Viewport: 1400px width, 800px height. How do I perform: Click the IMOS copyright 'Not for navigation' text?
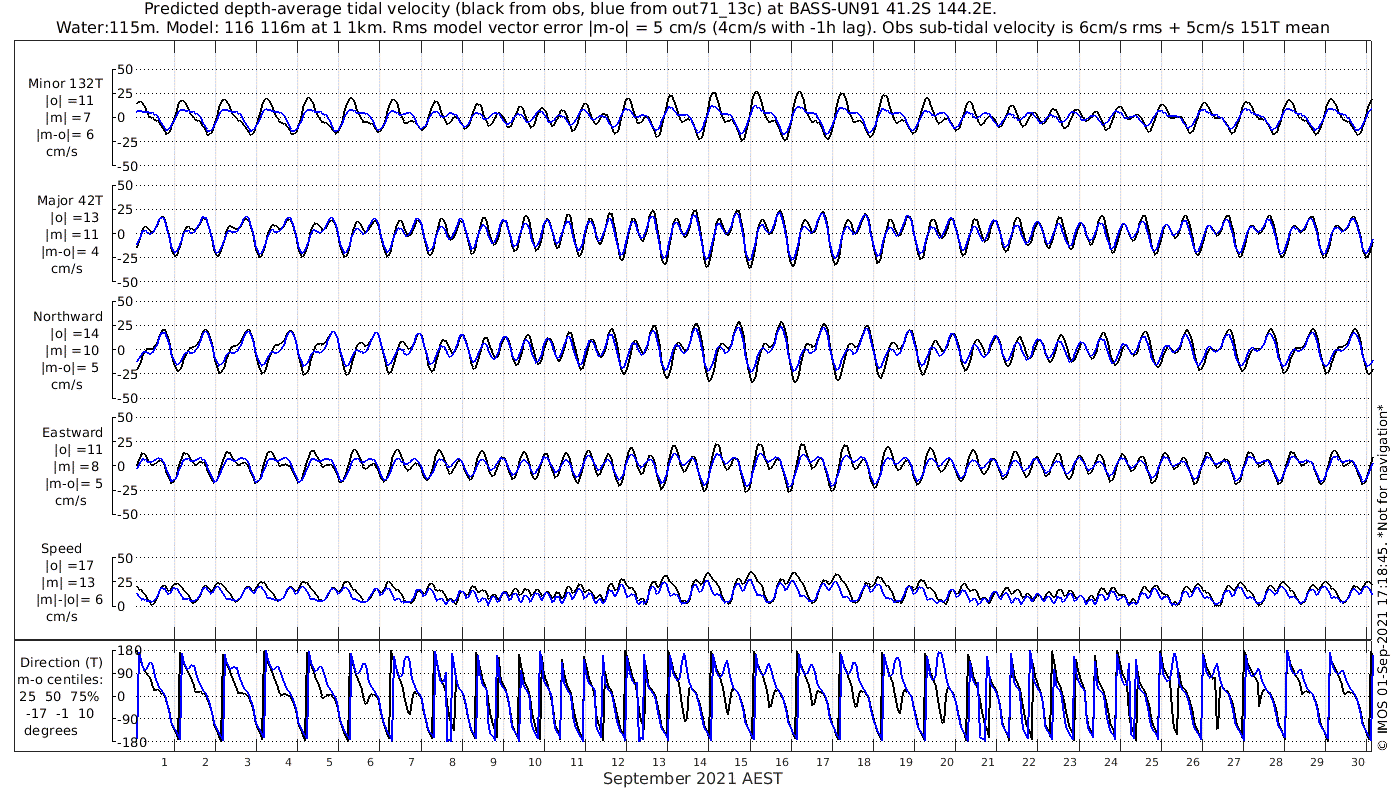1383,576
